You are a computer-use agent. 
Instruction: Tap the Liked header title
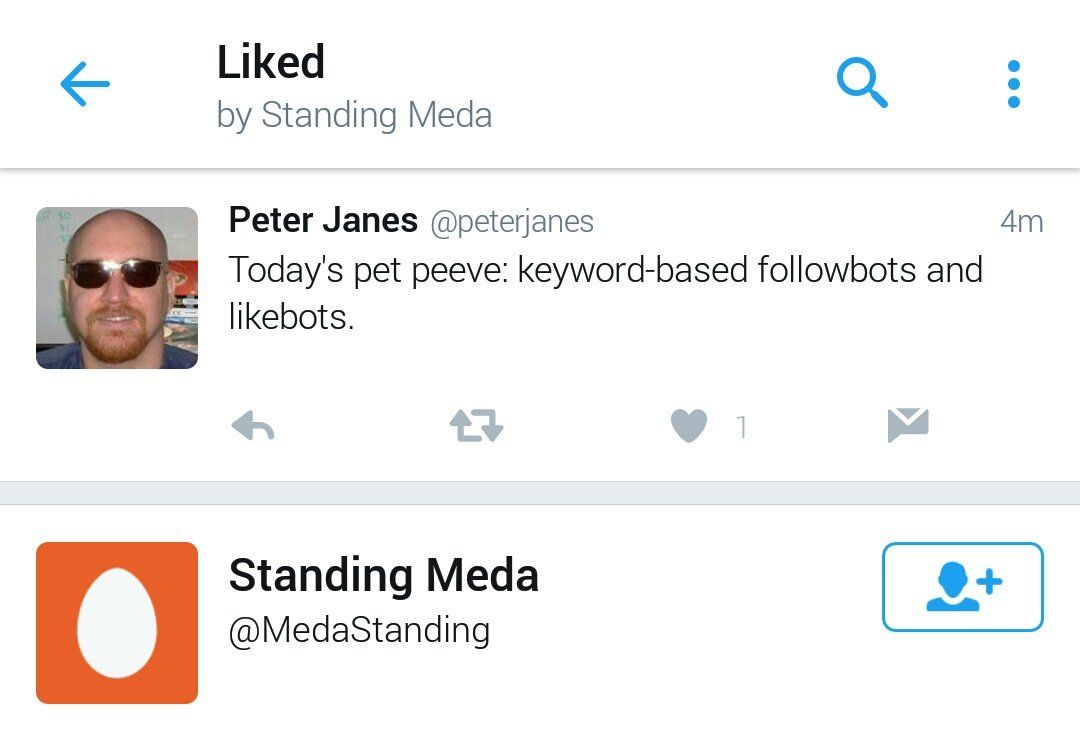tap(271, 63)
